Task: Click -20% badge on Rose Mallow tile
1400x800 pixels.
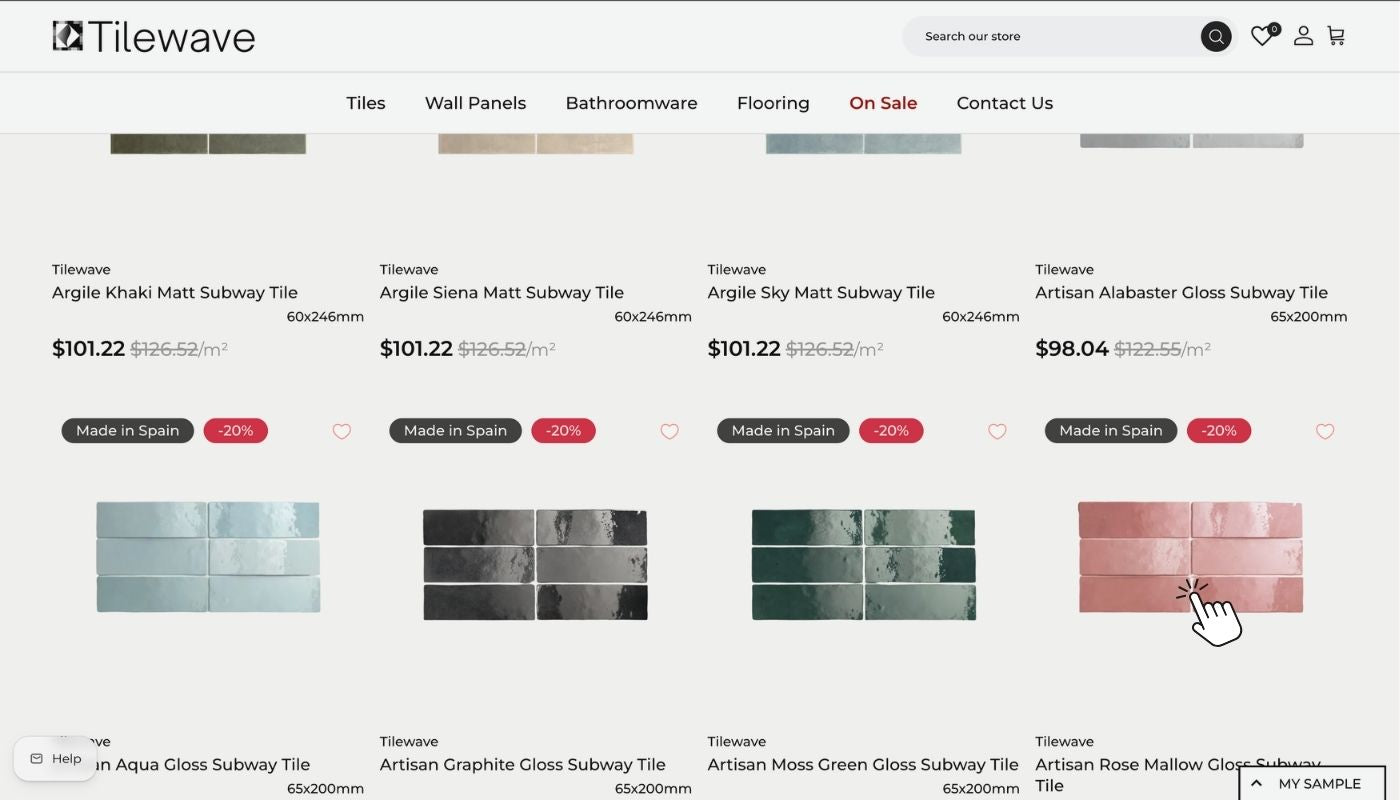Action: 1219,431
